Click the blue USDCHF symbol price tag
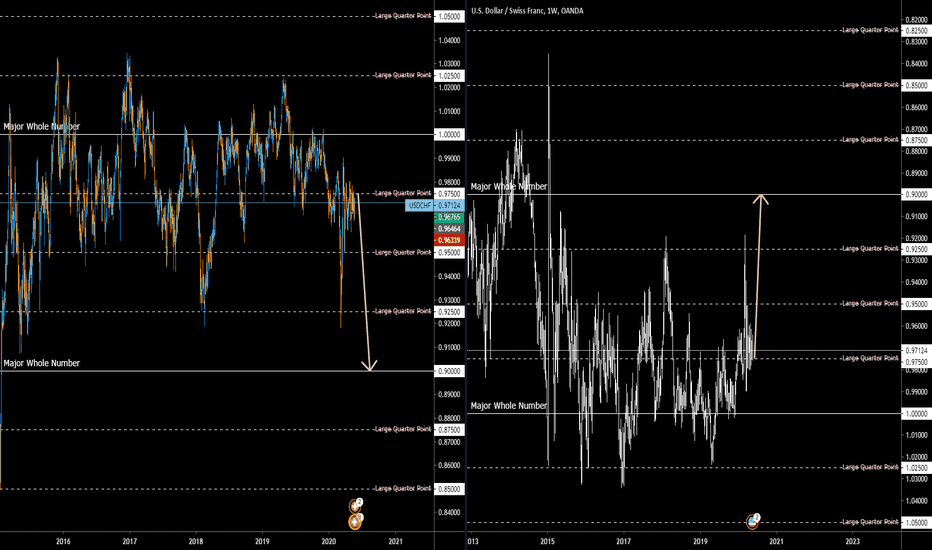The image size is (932, 550). [x=420, y=205]
